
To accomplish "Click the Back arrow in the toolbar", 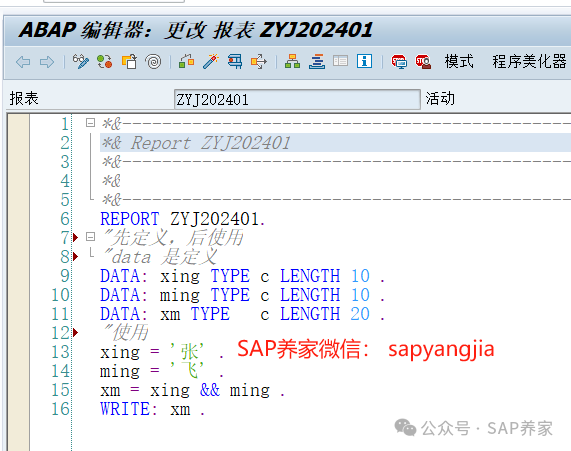I will coord(23,62).
